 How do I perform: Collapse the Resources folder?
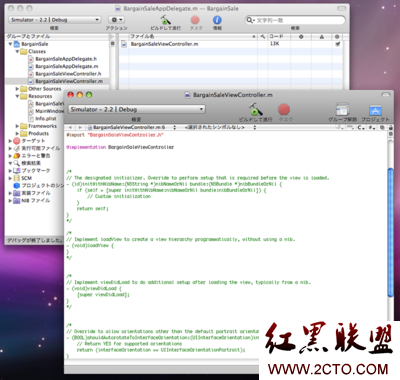click(17, 96)
